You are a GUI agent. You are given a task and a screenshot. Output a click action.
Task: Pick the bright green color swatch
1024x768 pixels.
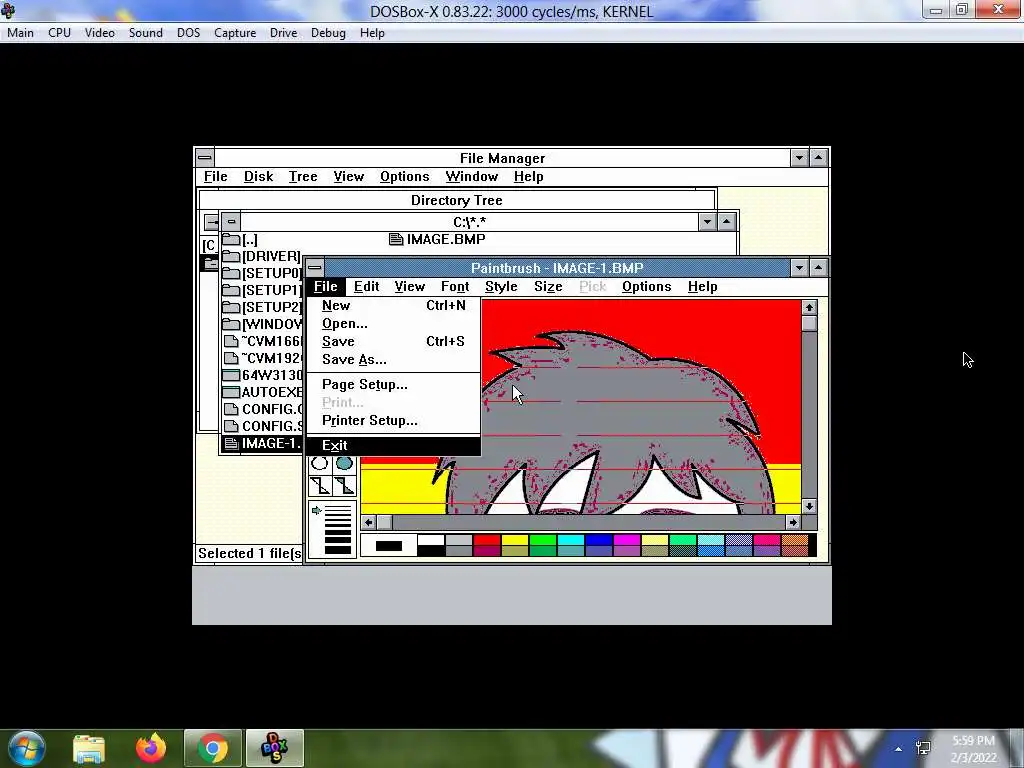pos(542,540)
